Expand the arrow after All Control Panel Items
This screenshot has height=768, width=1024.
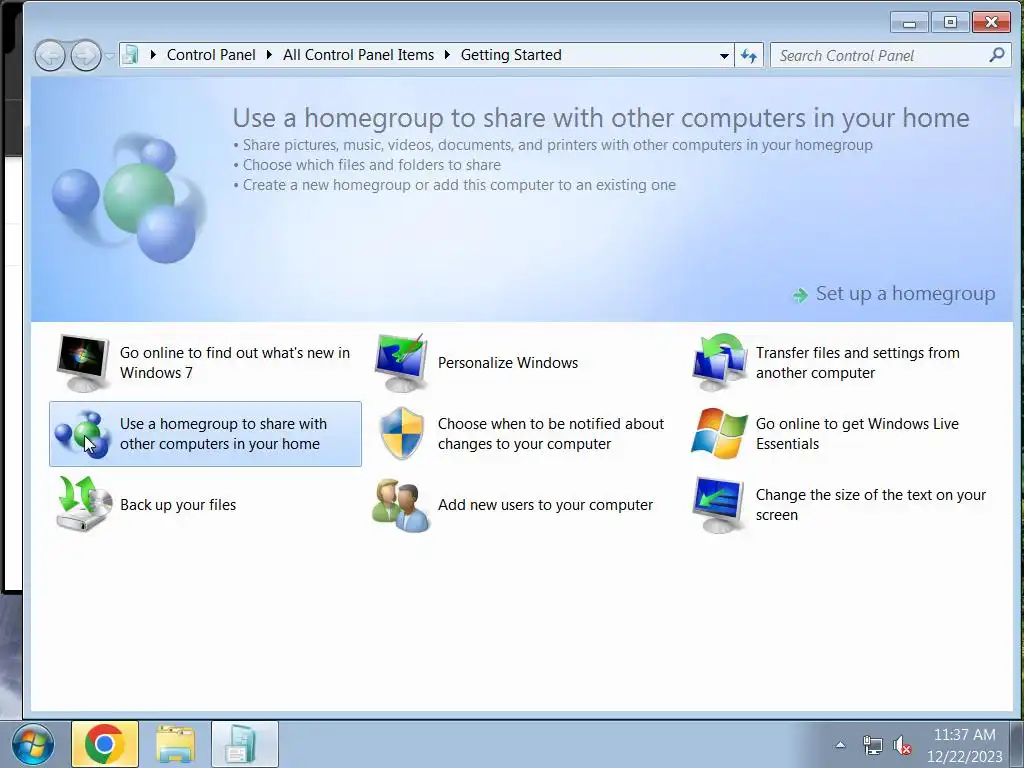447,55
